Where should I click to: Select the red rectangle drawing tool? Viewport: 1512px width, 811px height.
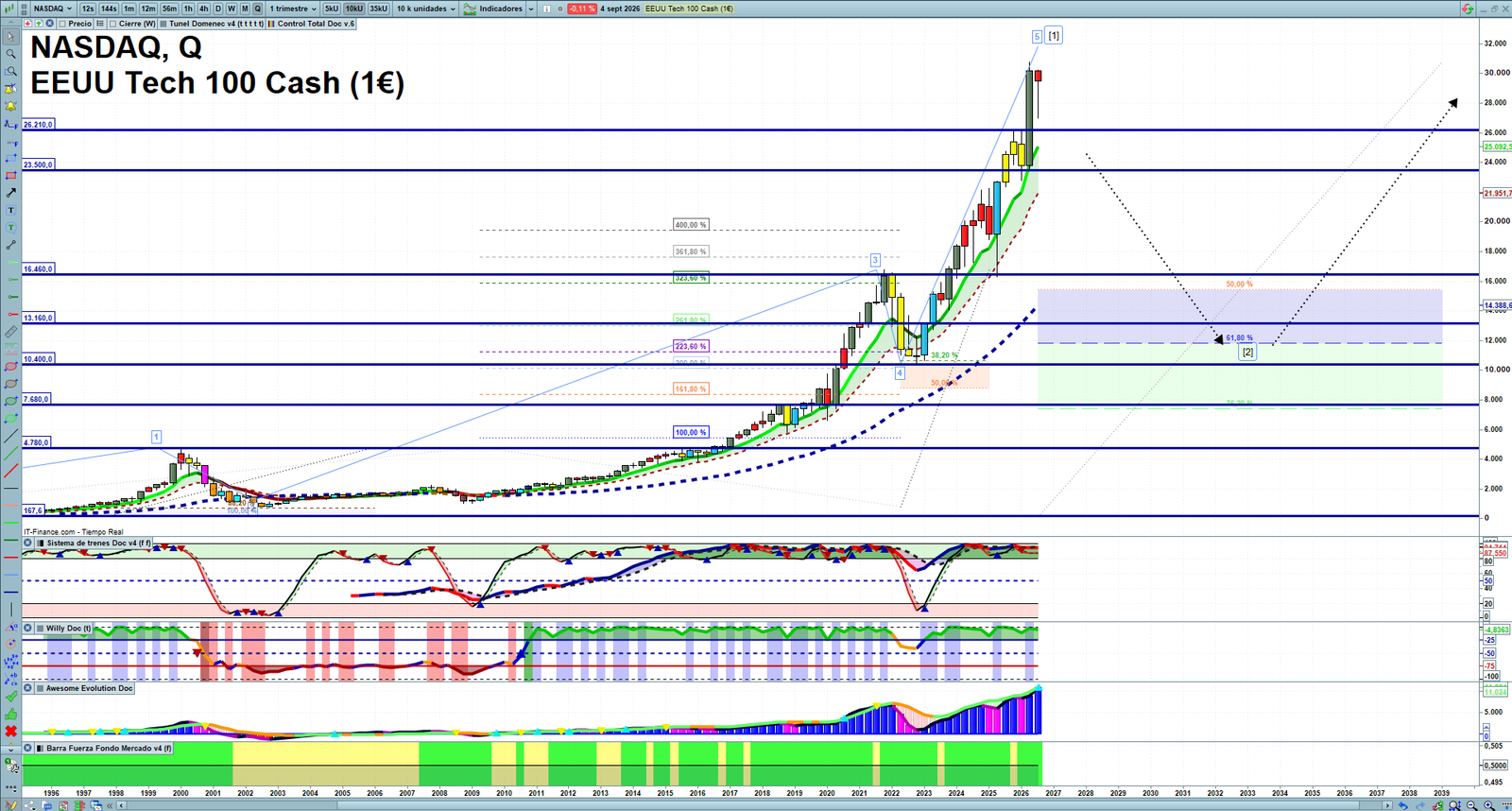[x=10, y=176]
